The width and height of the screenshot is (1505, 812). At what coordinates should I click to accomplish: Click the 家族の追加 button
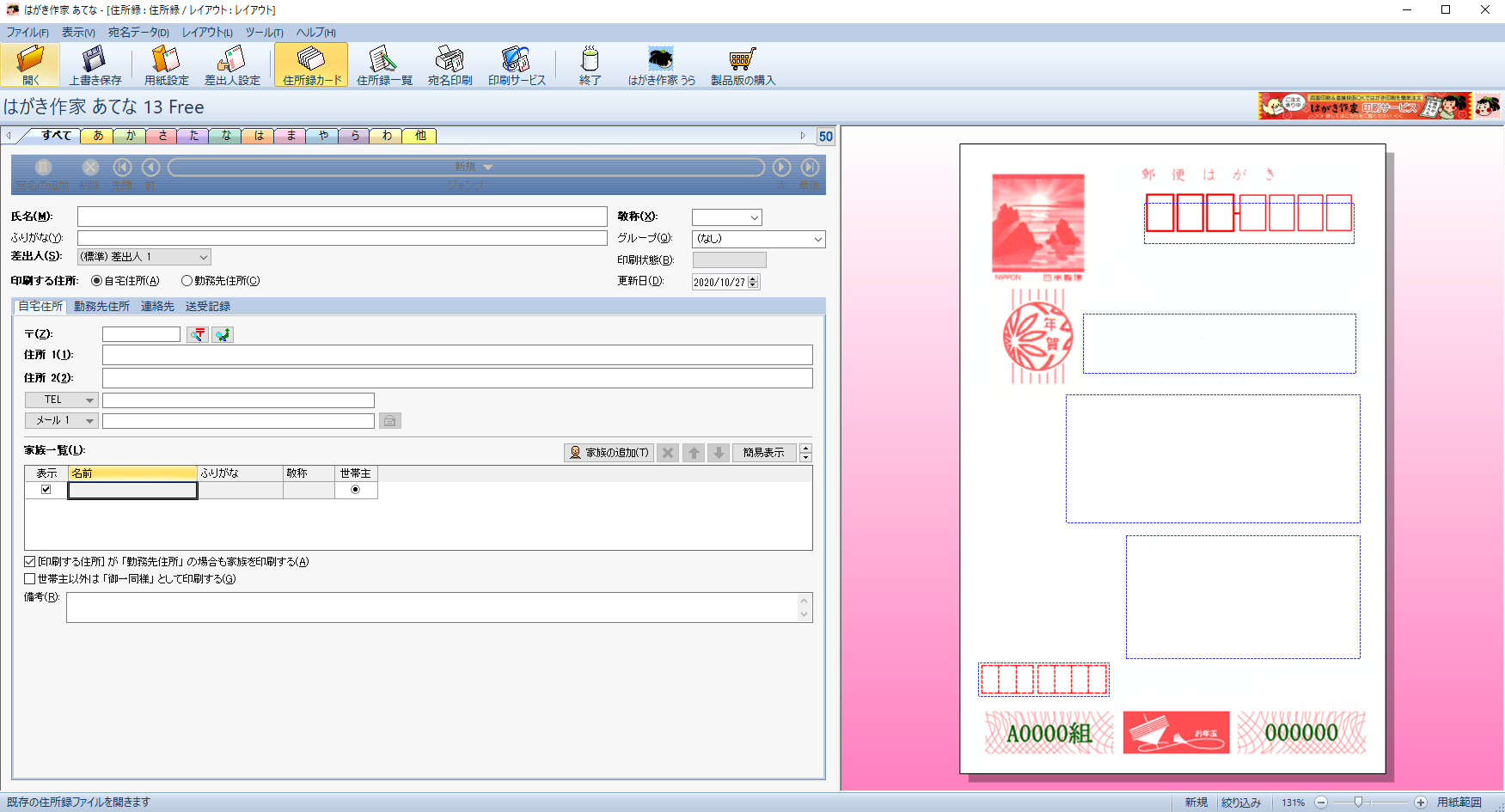(609, 453)
